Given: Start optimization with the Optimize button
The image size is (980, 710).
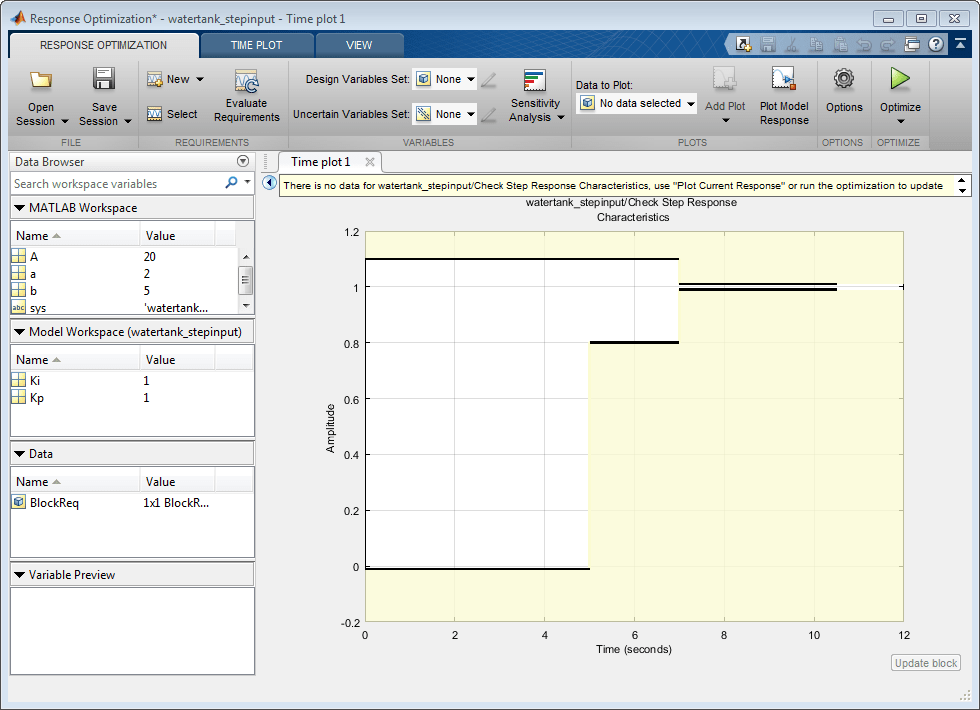Looking at the screenshot, I should [x=900, y=80].
